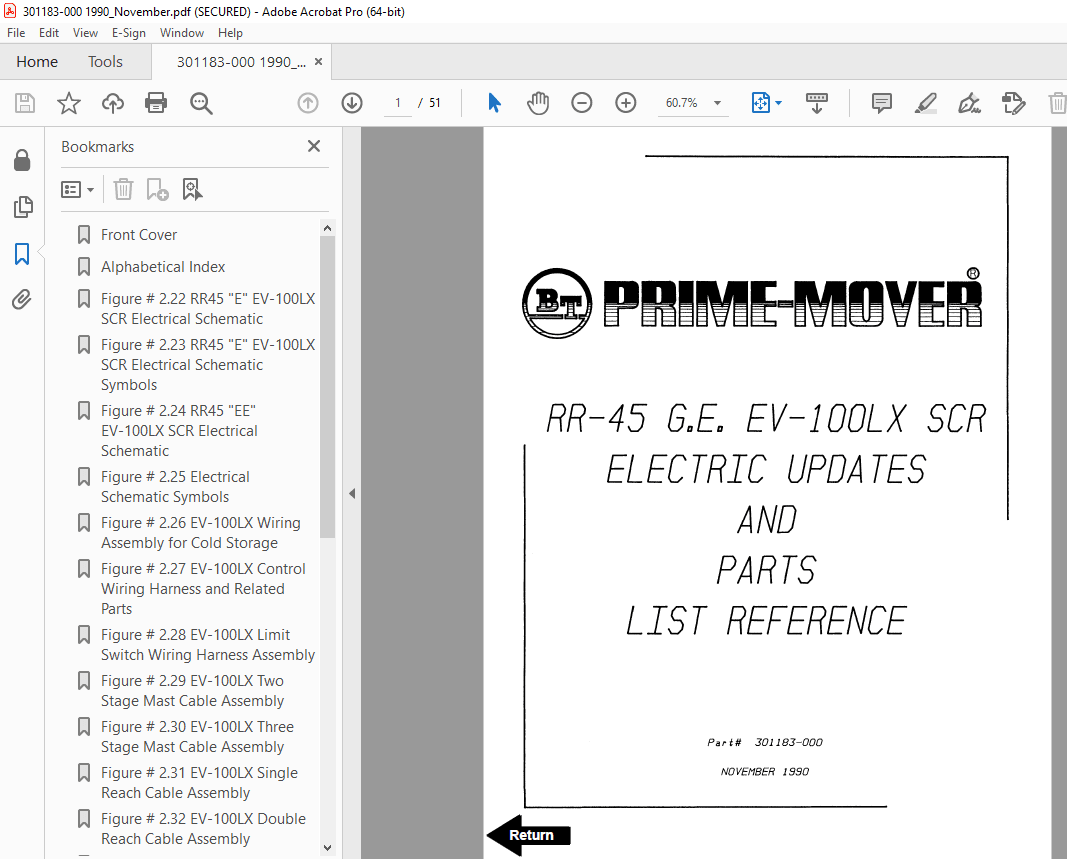Switch to the Tools tab
Screen dimensions: 1067x859
[x=105, y=61]
